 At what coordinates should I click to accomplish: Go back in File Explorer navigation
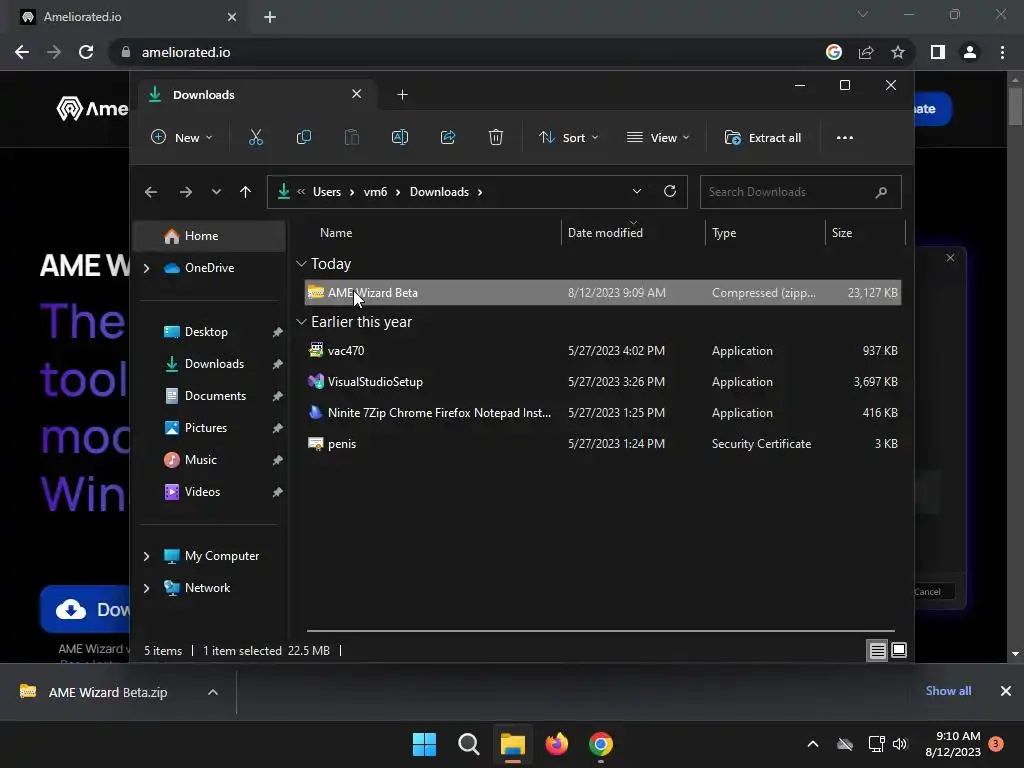[x=151, y=192]
